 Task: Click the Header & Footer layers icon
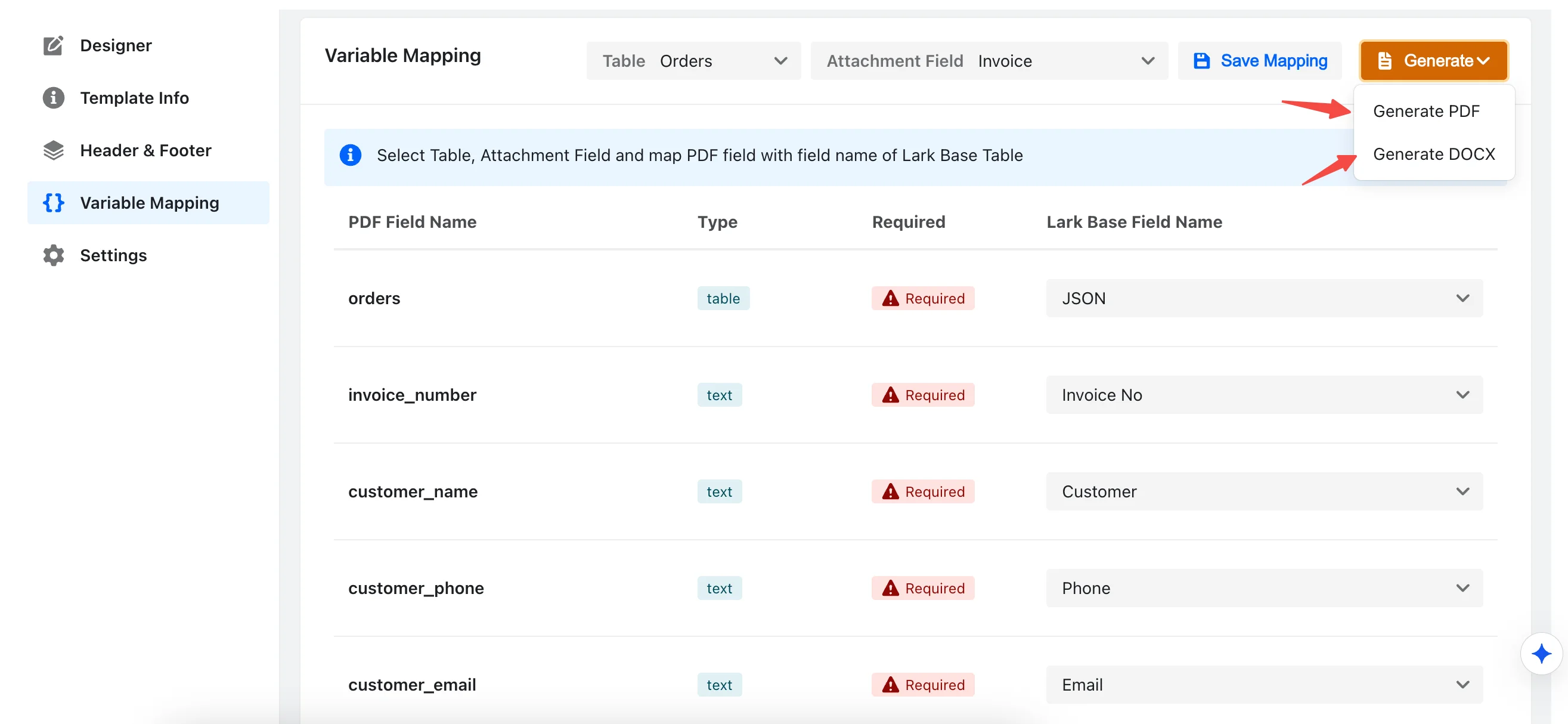point(53,150)
